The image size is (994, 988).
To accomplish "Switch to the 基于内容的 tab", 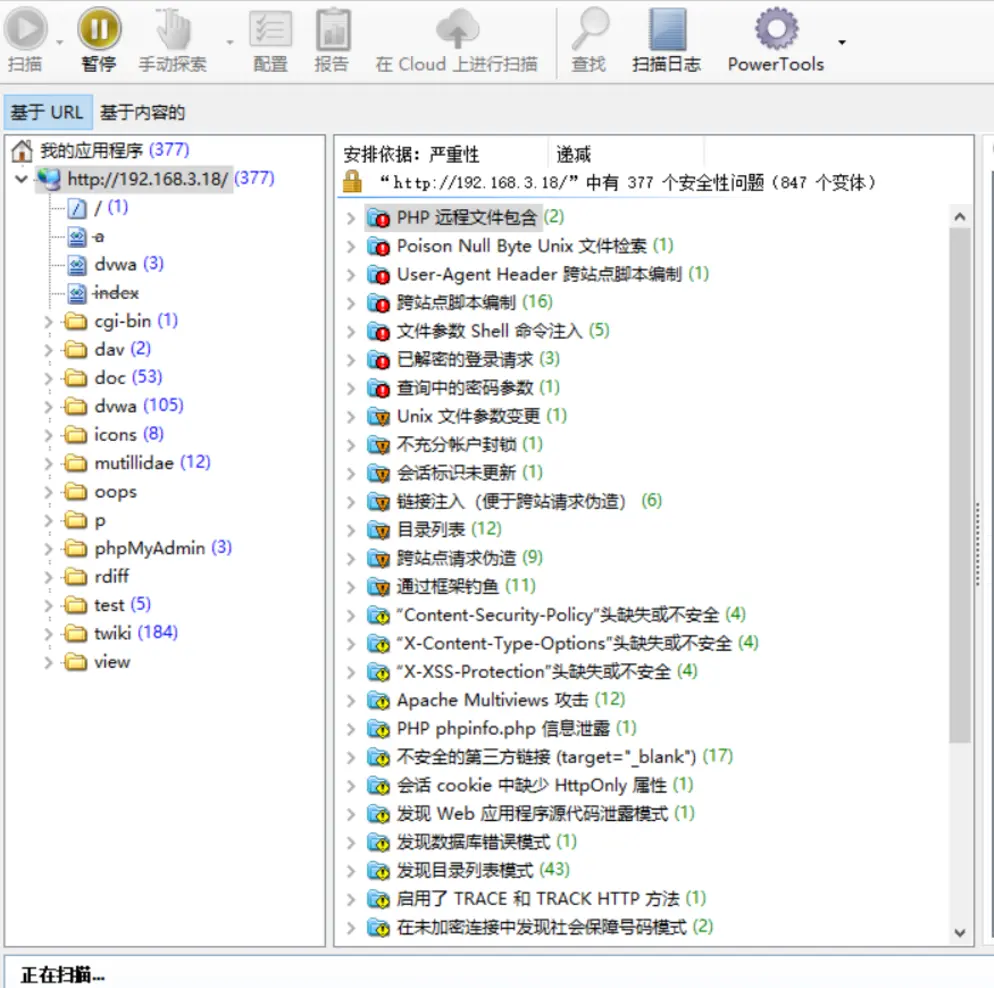I will [142, 113].
